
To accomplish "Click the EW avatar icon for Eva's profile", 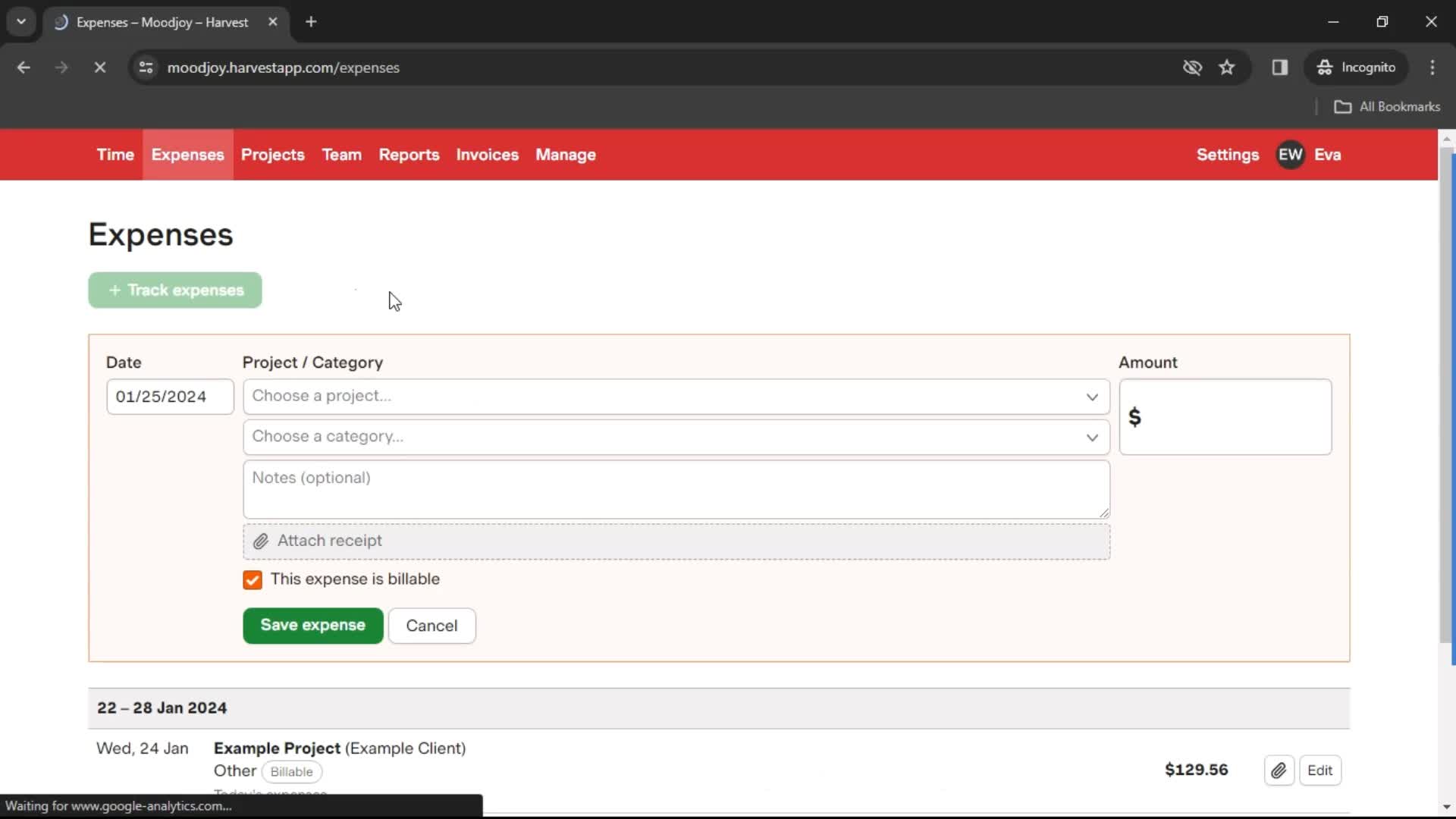I will pos(1292,154).
